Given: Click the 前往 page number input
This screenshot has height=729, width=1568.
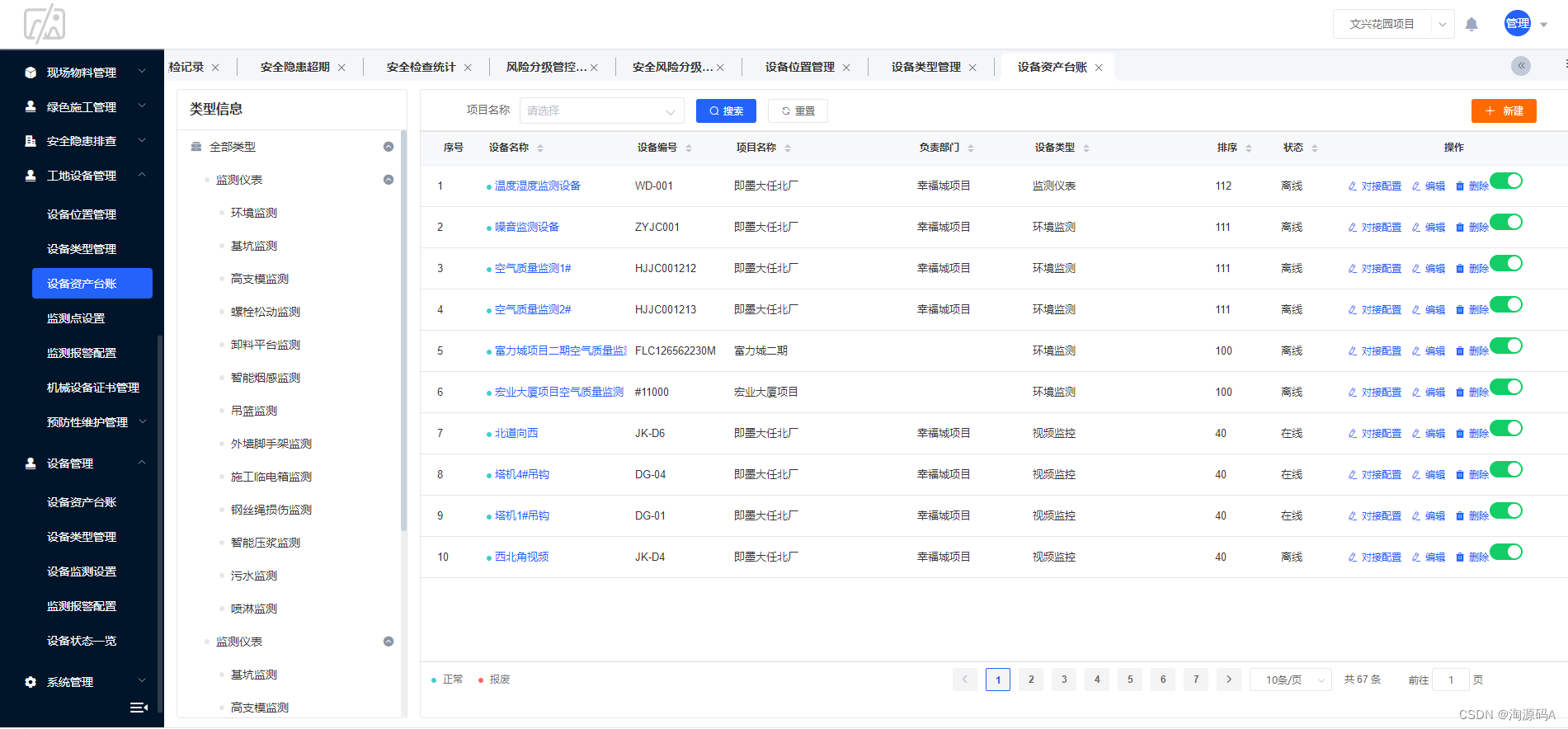Looking at the screenshot, I should click(x=1451, y=680).
